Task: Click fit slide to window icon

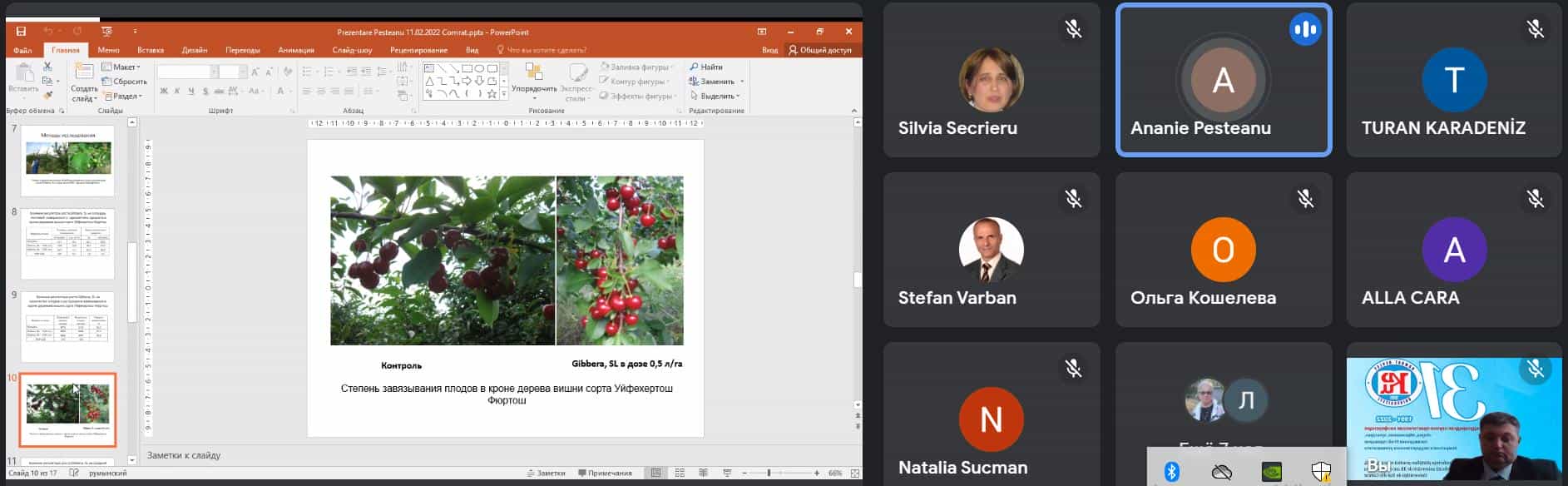Action: coord(854,473)
